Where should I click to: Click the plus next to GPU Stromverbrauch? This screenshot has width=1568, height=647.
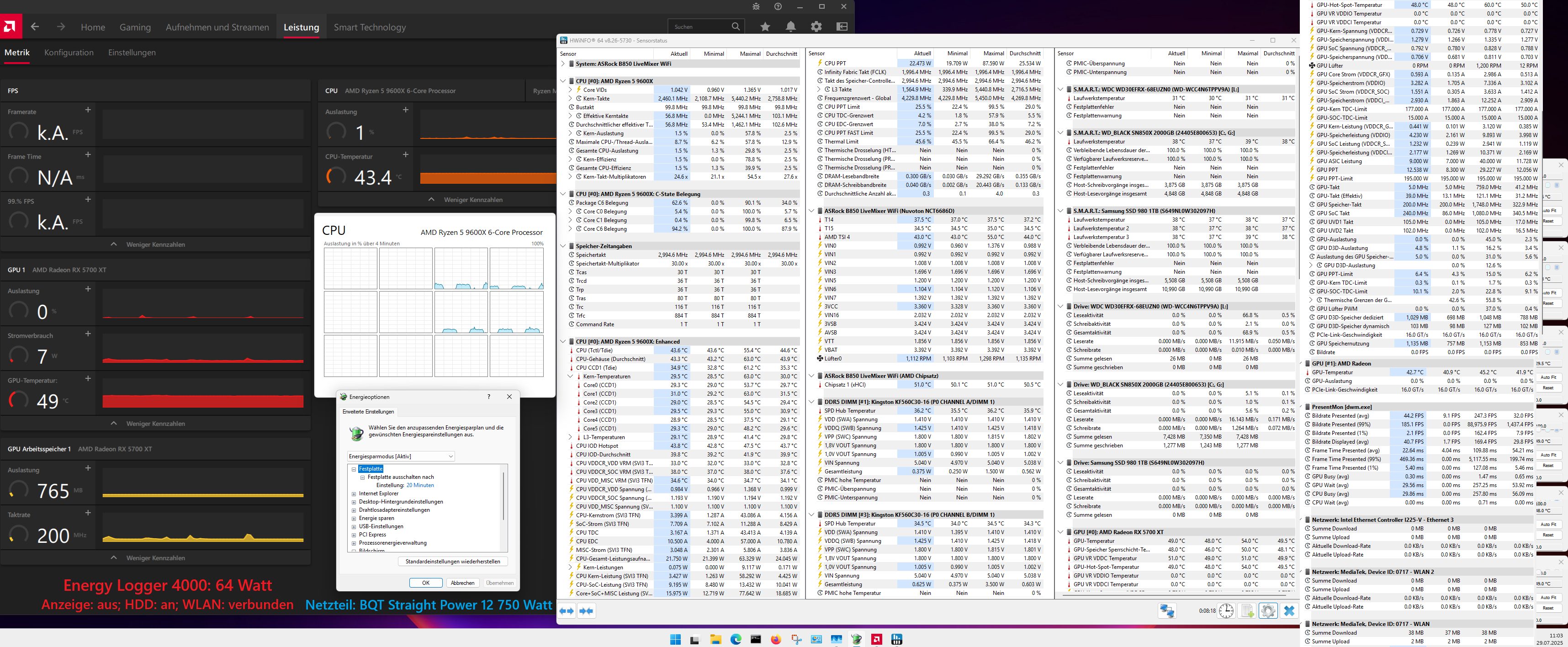(x=88, y=334)
